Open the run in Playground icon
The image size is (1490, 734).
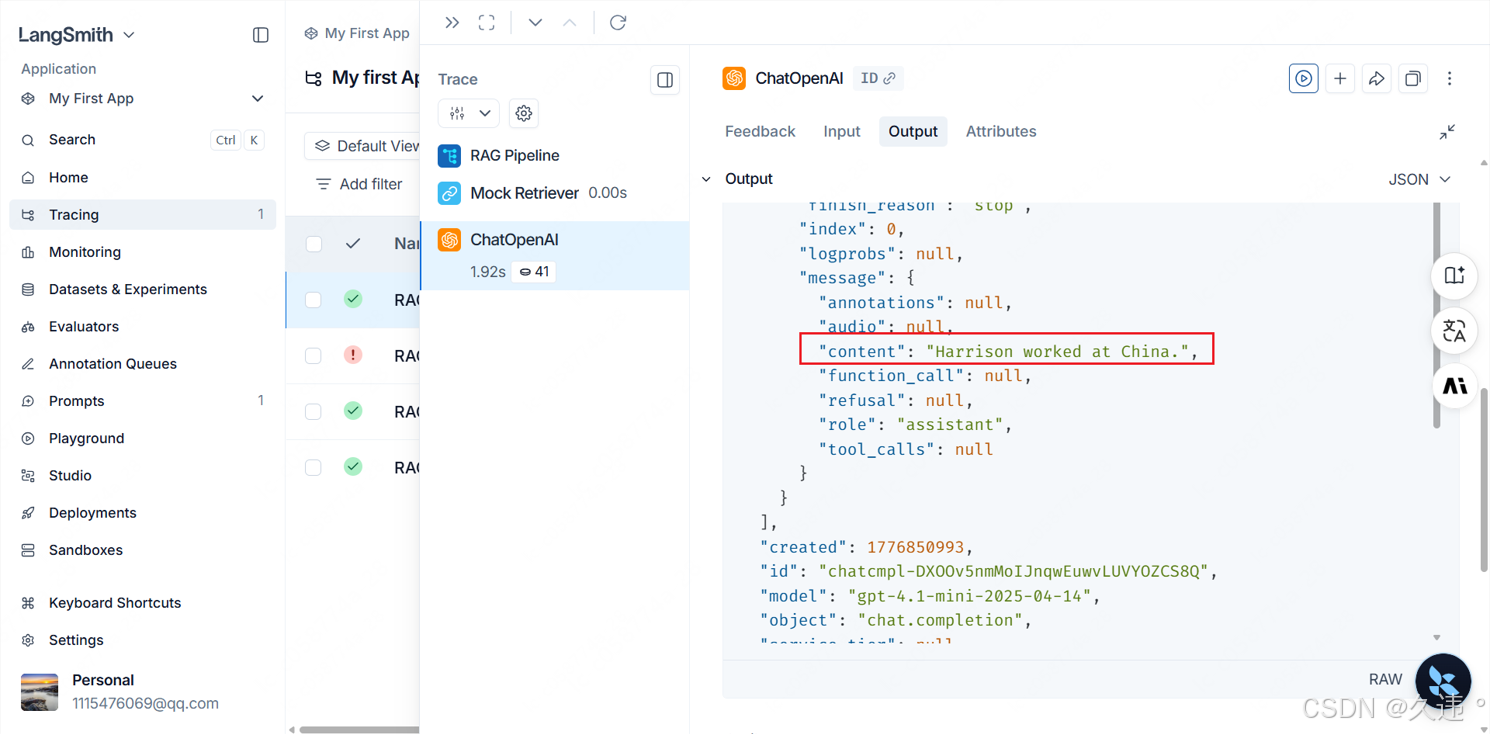1303,78
